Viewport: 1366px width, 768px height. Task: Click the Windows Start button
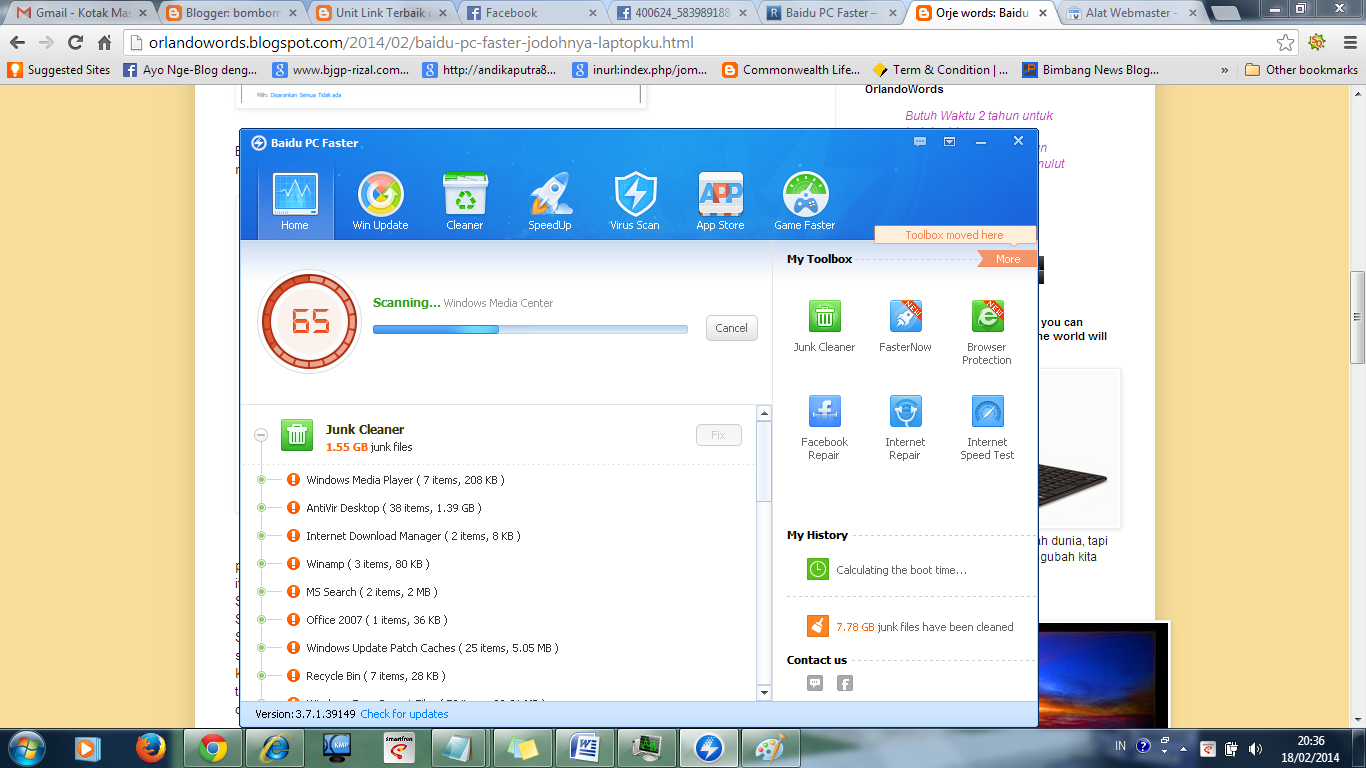[x=25, y=747]
